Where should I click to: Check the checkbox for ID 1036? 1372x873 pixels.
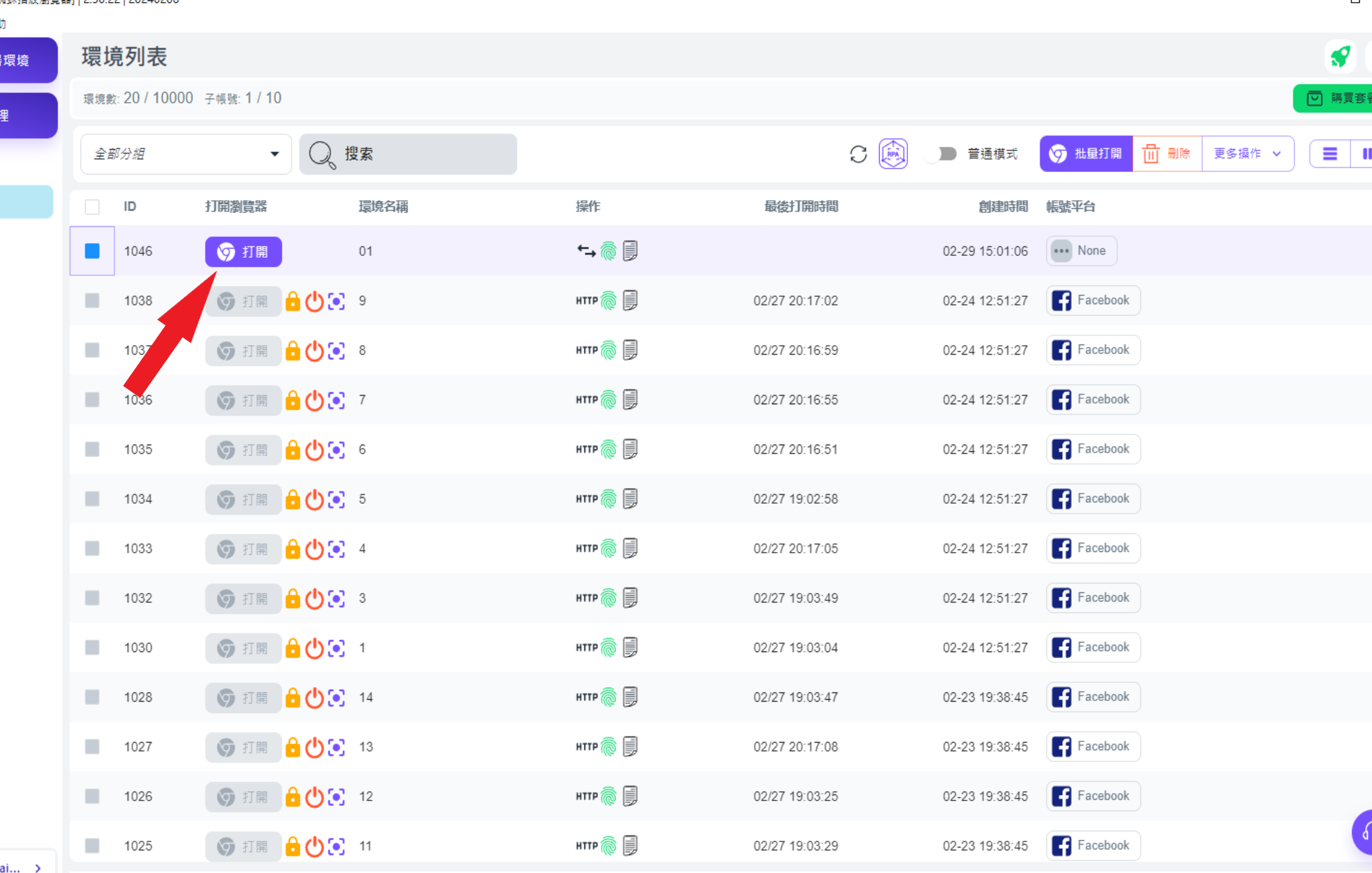tap(92, 400)
